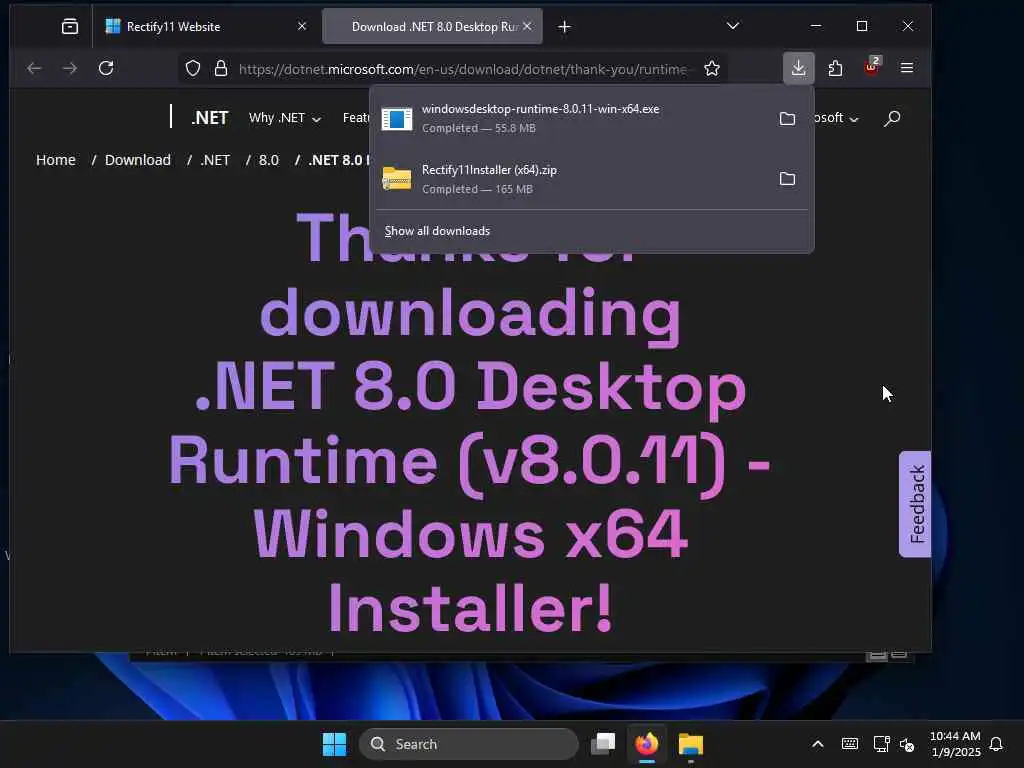The width and height of the screenshot is (1024, 768).
Task: Click Home breadcrumb link
Action: pos(56,160)
